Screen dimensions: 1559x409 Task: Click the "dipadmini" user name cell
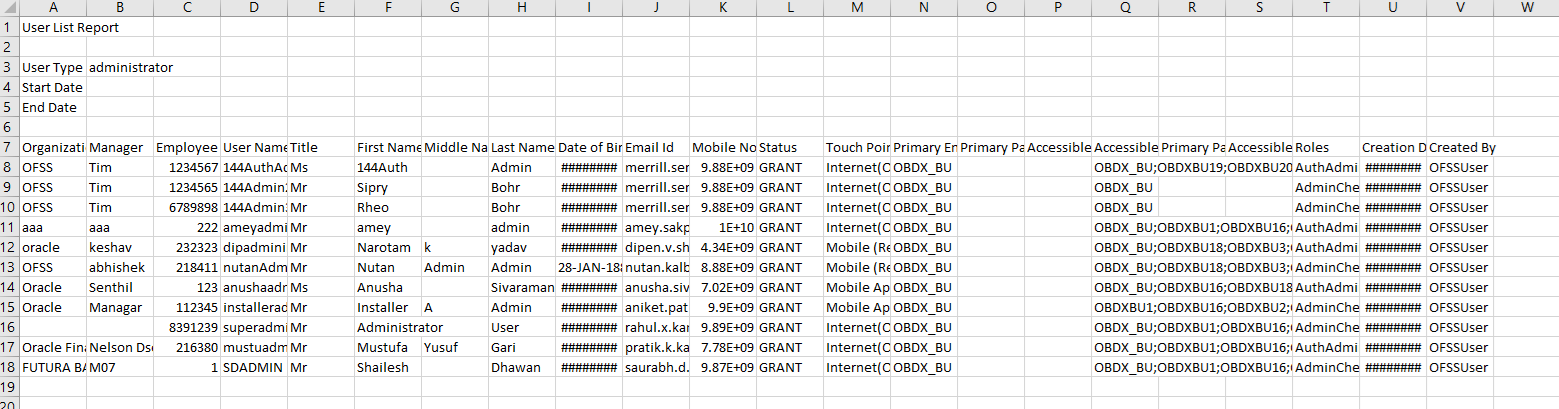click(x=253, y=247)
